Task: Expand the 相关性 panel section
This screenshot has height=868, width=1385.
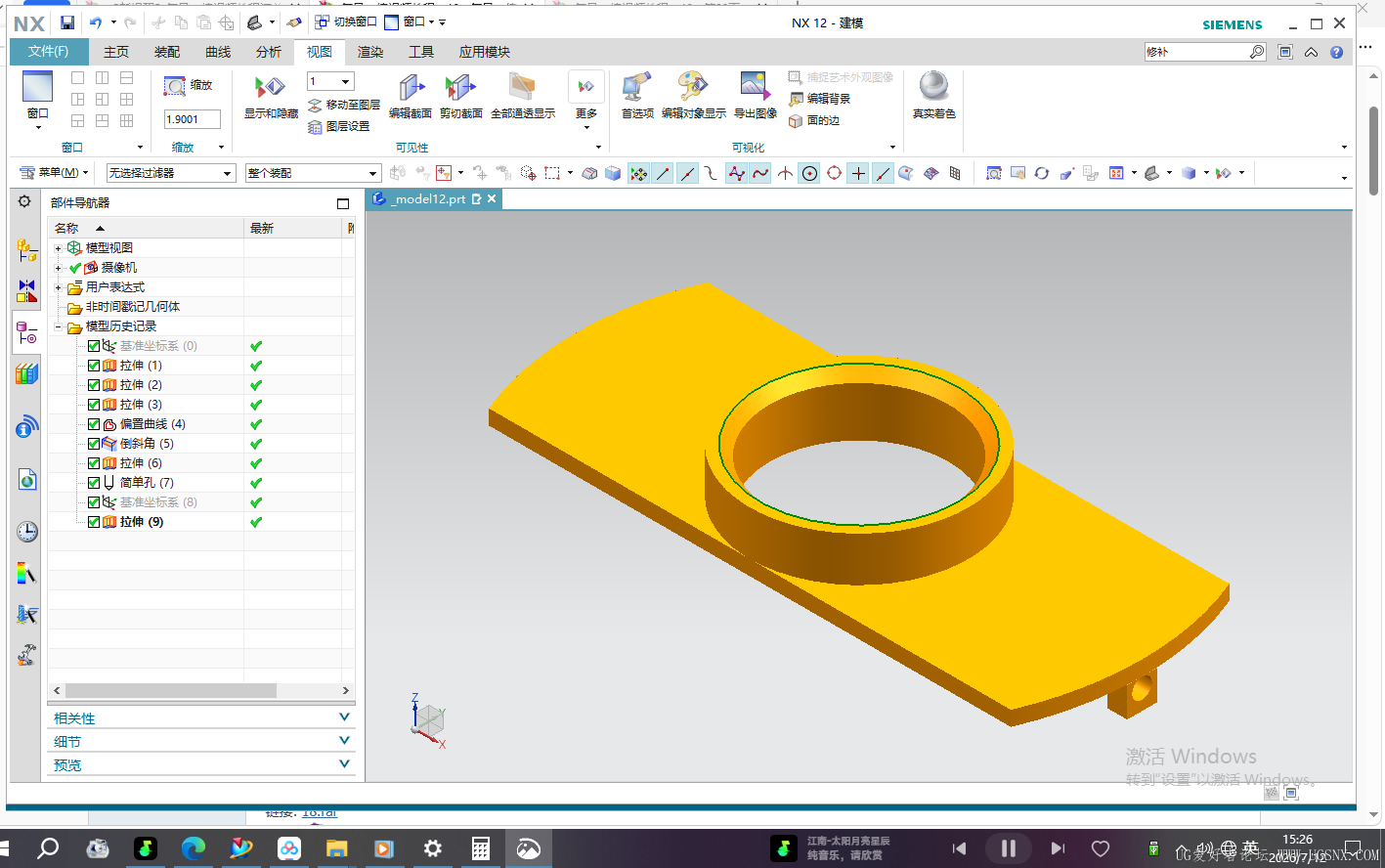Action: [x=201, y=717]
